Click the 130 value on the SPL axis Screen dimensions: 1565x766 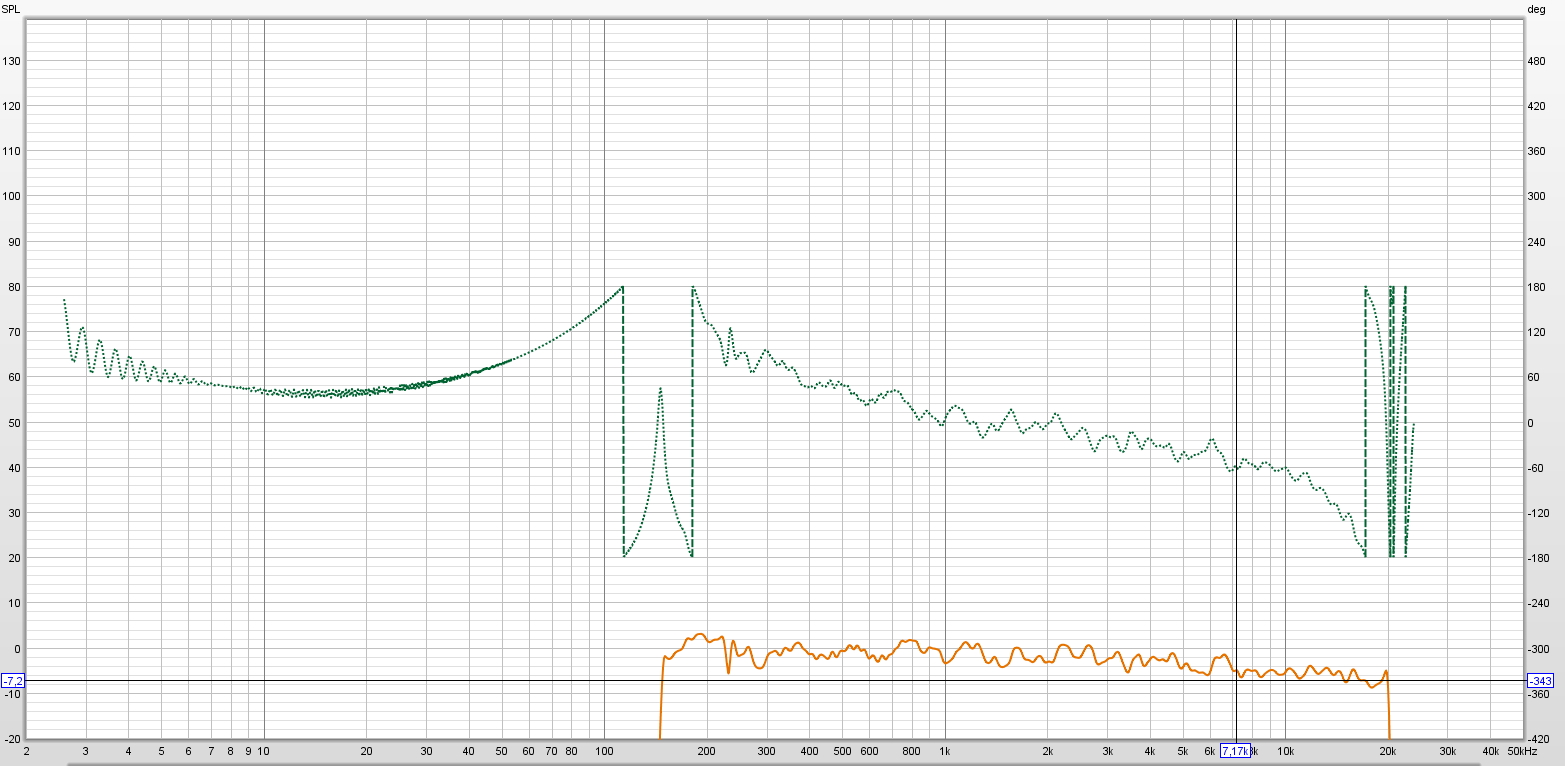pyautogui.click(x=12, y=61)
